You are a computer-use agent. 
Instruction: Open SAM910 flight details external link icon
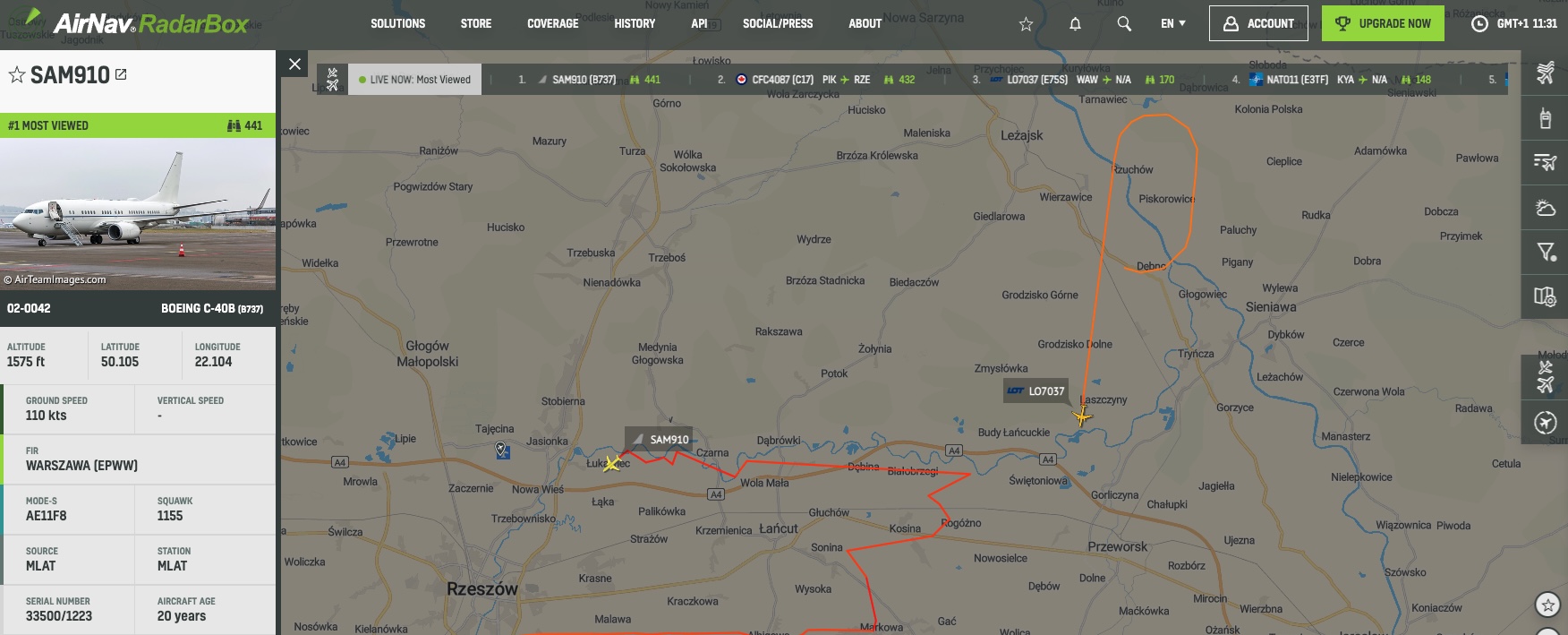(x=121, y=74)
